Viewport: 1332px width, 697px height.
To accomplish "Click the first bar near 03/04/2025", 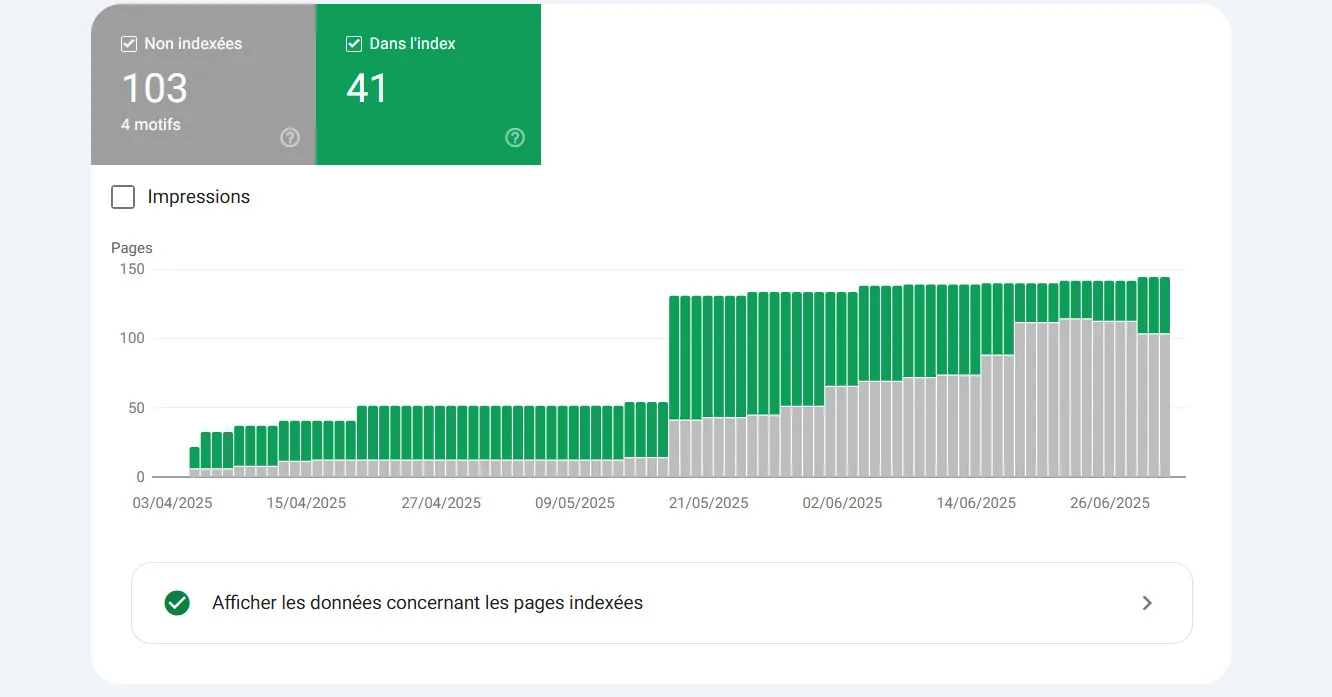I will click(195, 462).
